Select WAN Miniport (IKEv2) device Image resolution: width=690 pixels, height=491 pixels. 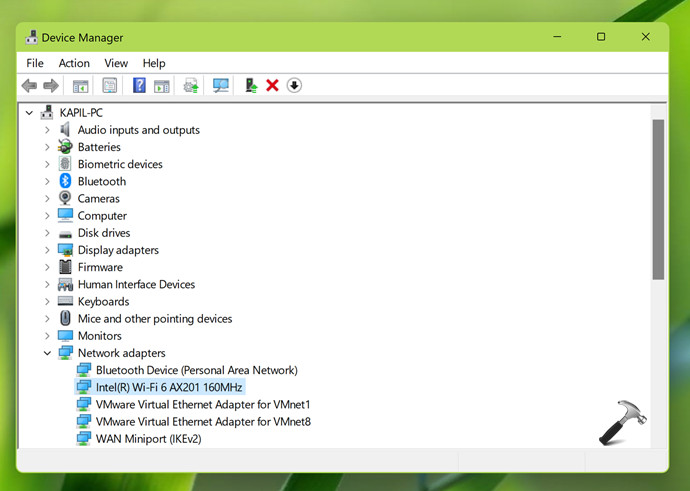pos(148,439)
